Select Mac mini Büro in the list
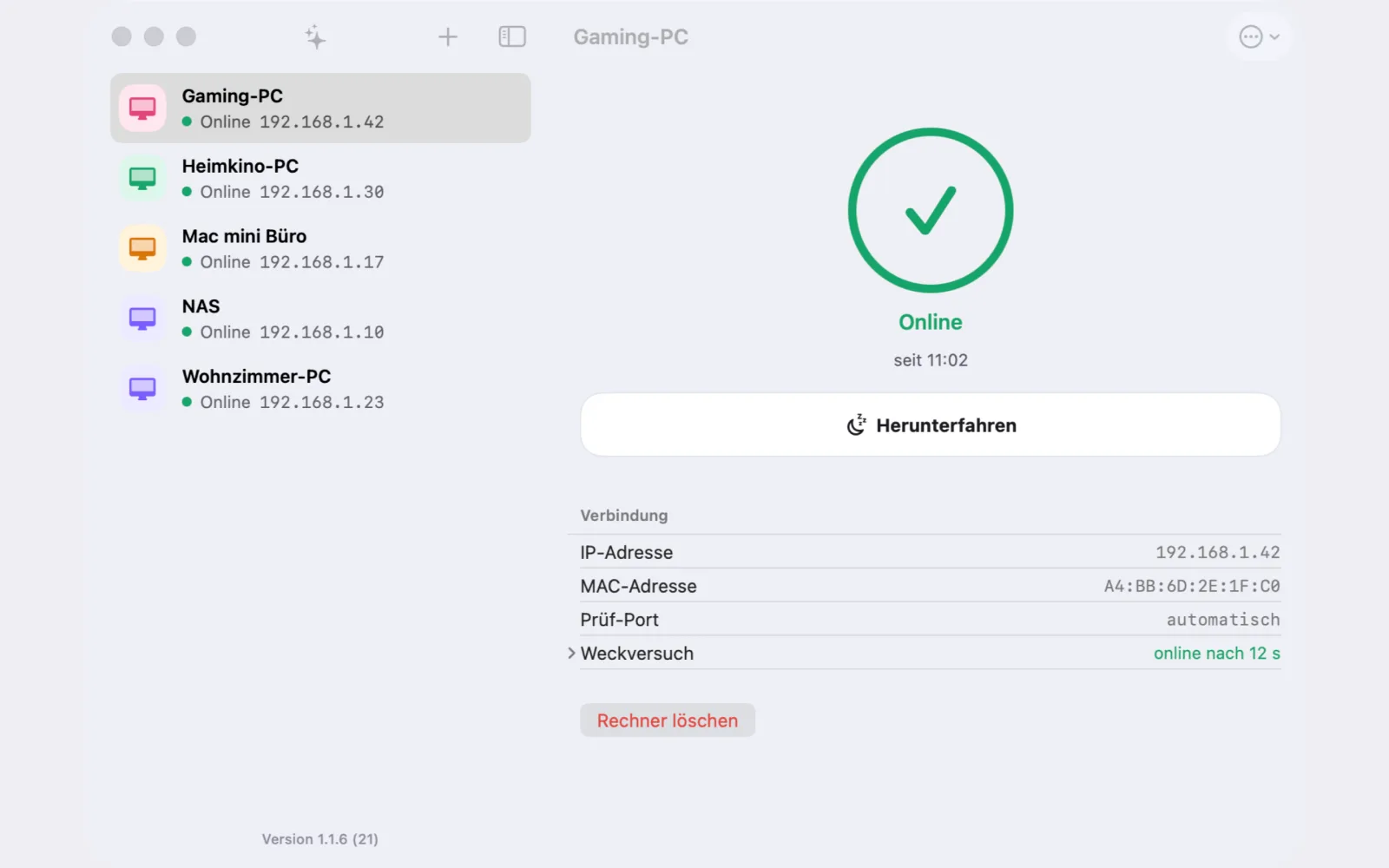The image size is (1389, 868). click(320, 248)
